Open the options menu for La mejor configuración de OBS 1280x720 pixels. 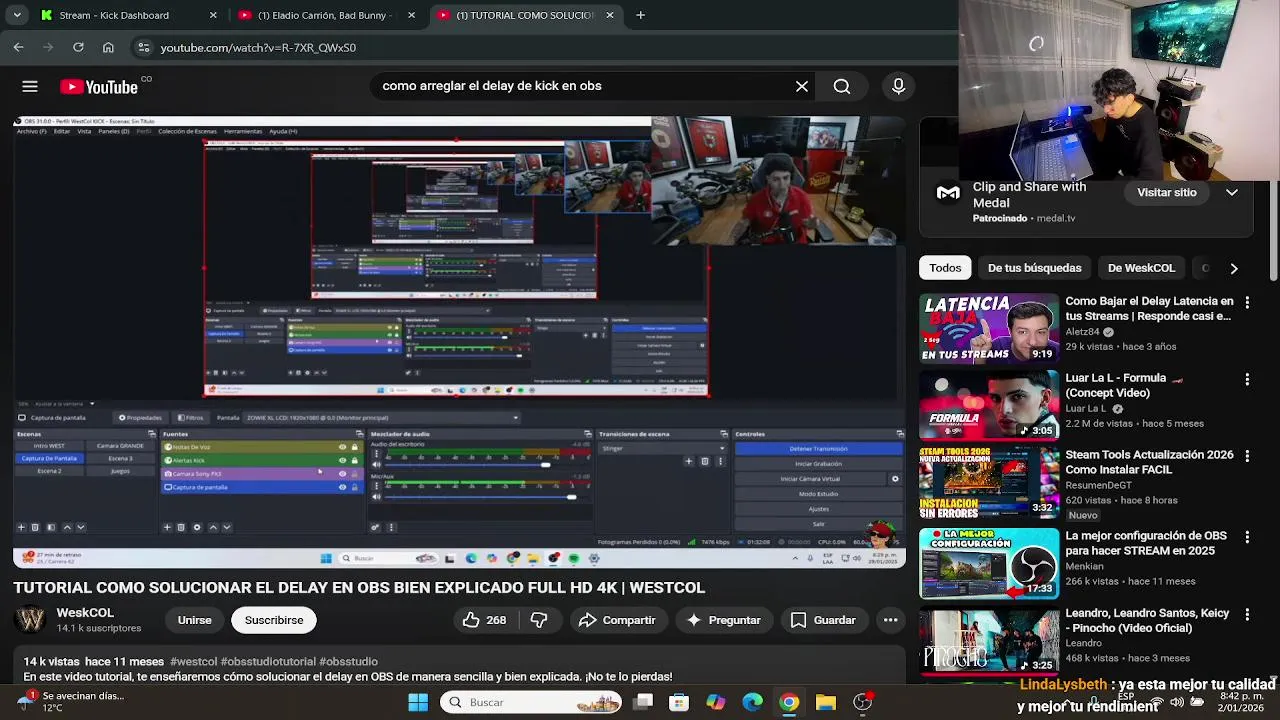[x=1247, y=537]
